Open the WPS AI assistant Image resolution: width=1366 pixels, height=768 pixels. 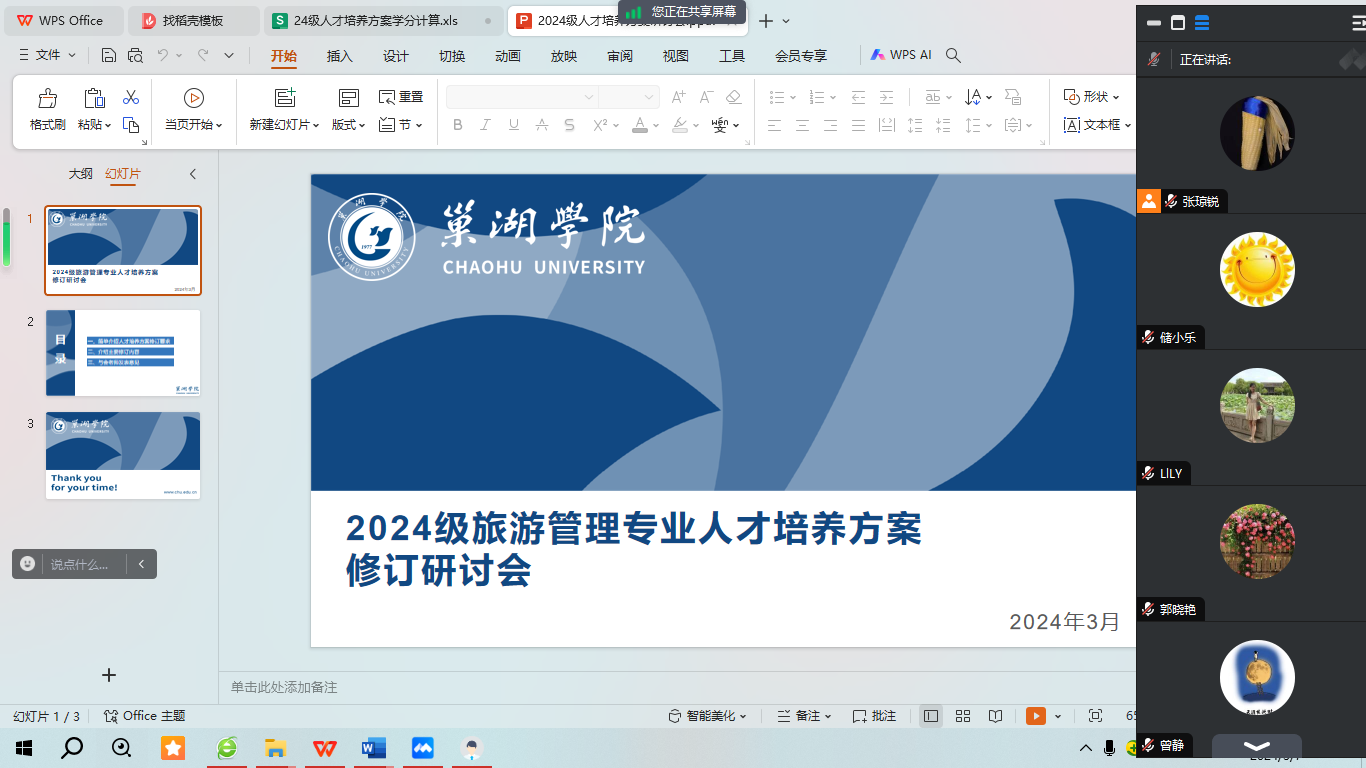(901, 55)
